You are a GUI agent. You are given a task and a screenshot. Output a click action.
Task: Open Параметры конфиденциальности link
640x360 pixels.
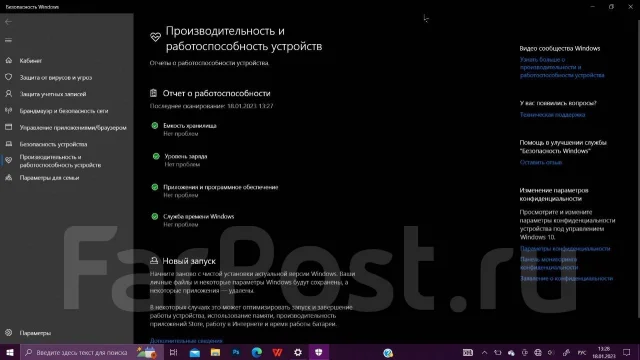565,248
